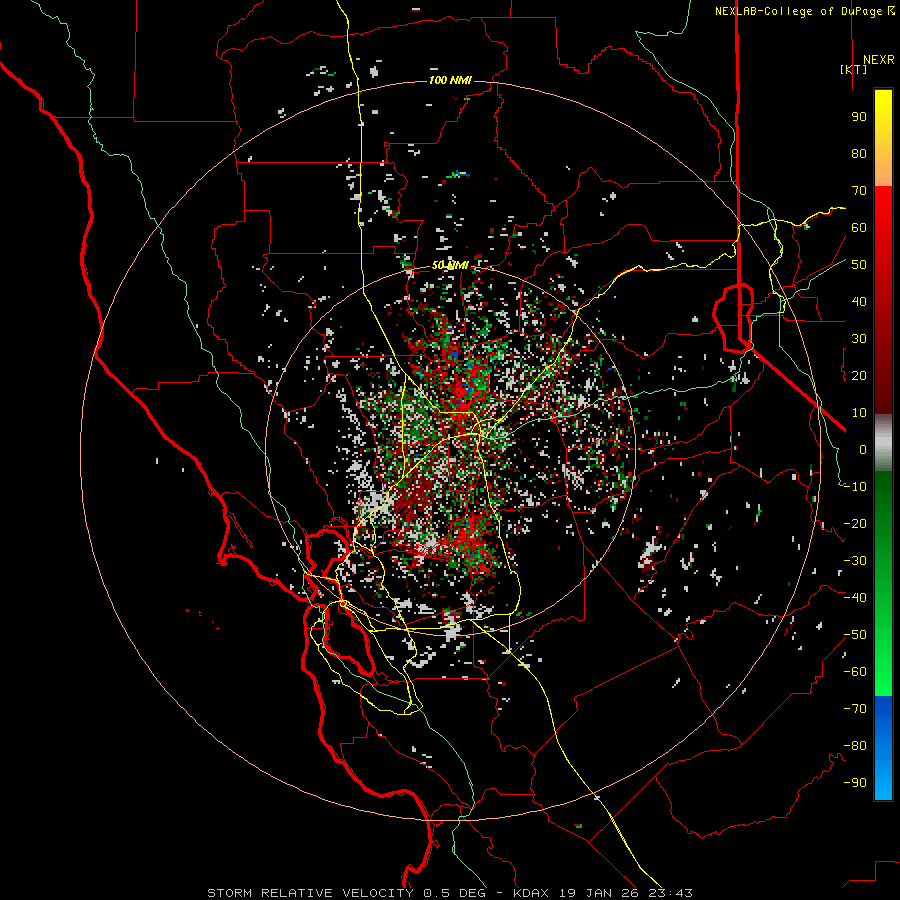Screen dimensions: 900x900
Task: Select the positive 80 scale value
Action: pyautogui.click(x=859, y=154)
